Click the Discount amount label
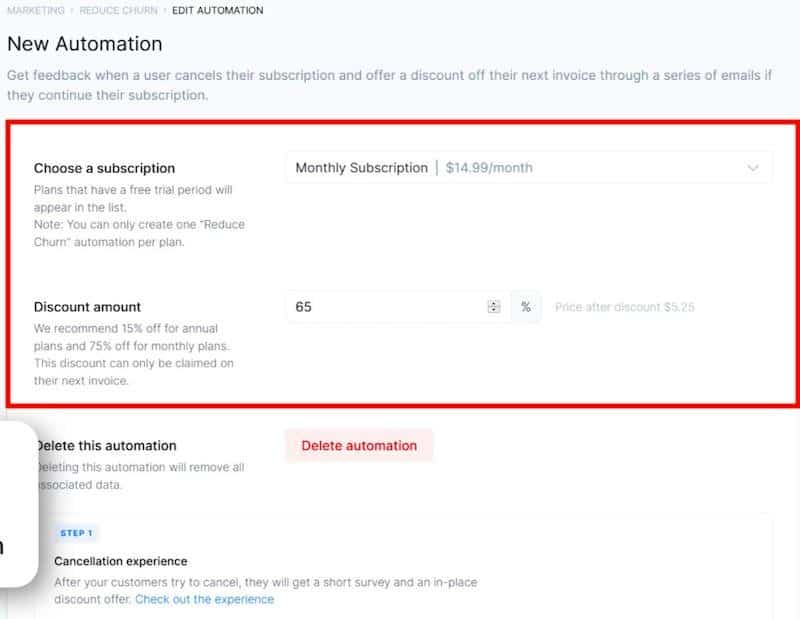800x619 pixels. tap(87, 307)
